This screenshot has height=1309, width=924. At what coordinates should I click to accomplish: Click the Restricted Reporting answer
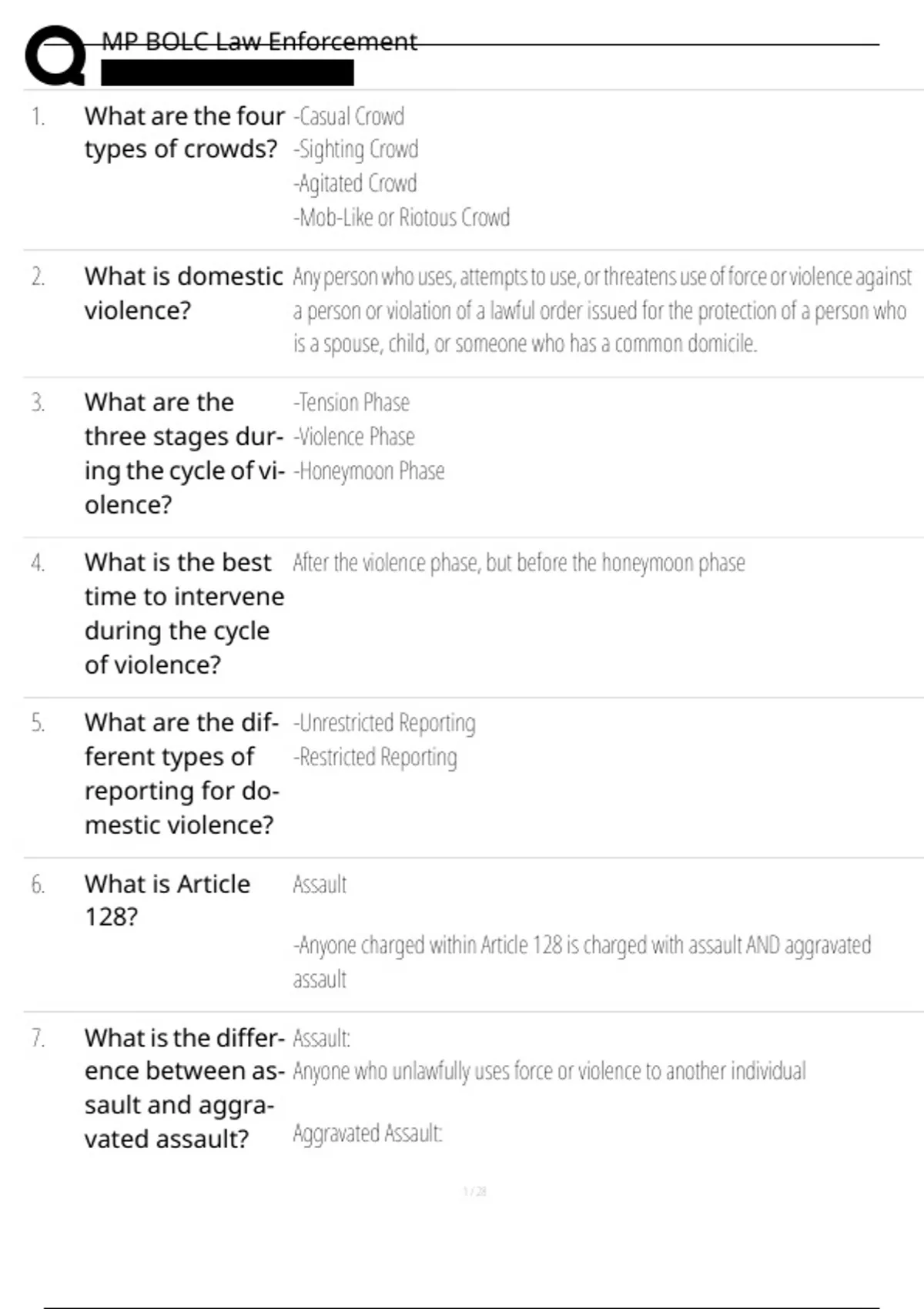(375, 757)
